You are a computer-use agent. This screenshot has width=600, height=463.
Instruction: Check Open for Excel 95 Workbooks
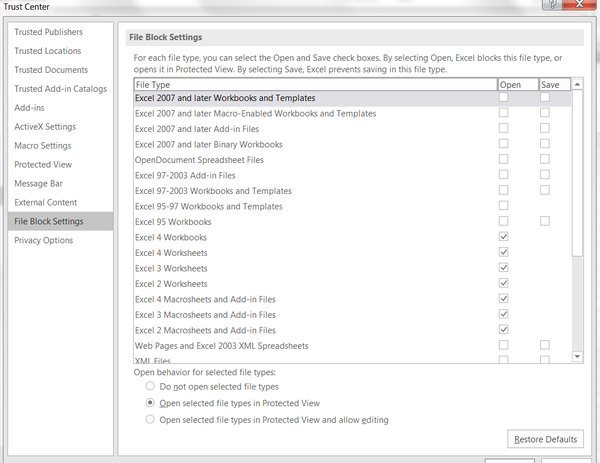tap(504, 221)
